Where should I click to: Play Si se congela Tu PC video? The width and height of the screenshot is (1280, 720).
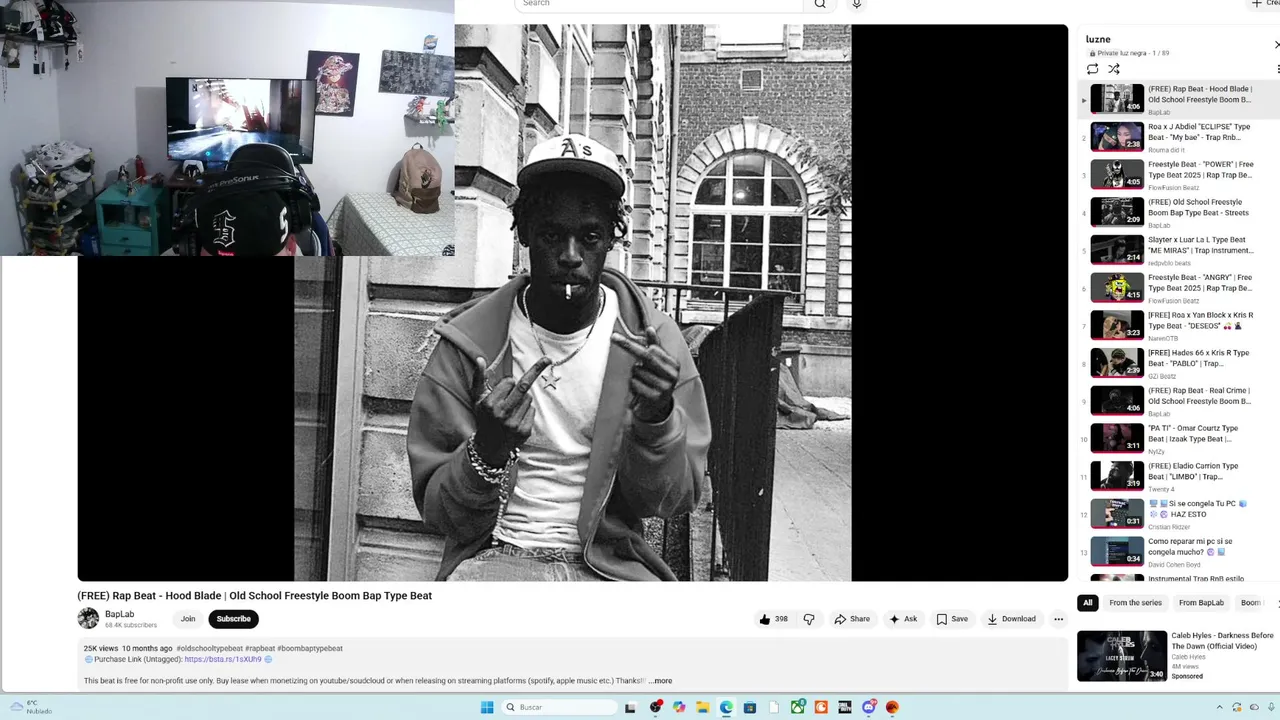tap(1178, 514)
